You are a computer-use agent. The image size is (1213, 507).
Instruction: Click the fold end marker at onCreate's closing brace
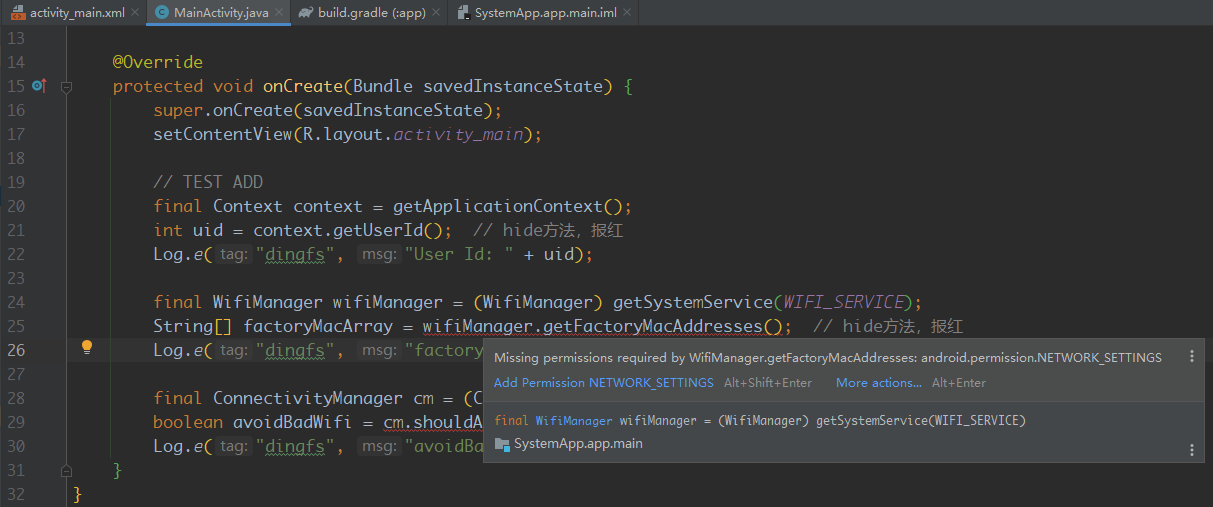67,470
